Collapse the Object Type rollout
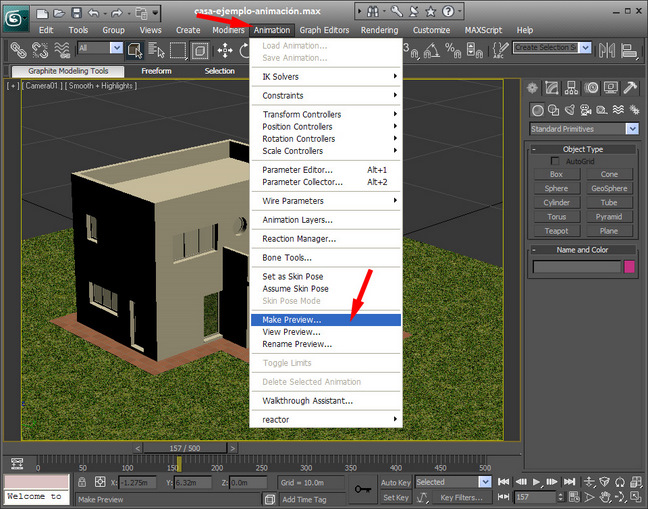This screenshot has height=509, width=648. [x=582, y=149]
